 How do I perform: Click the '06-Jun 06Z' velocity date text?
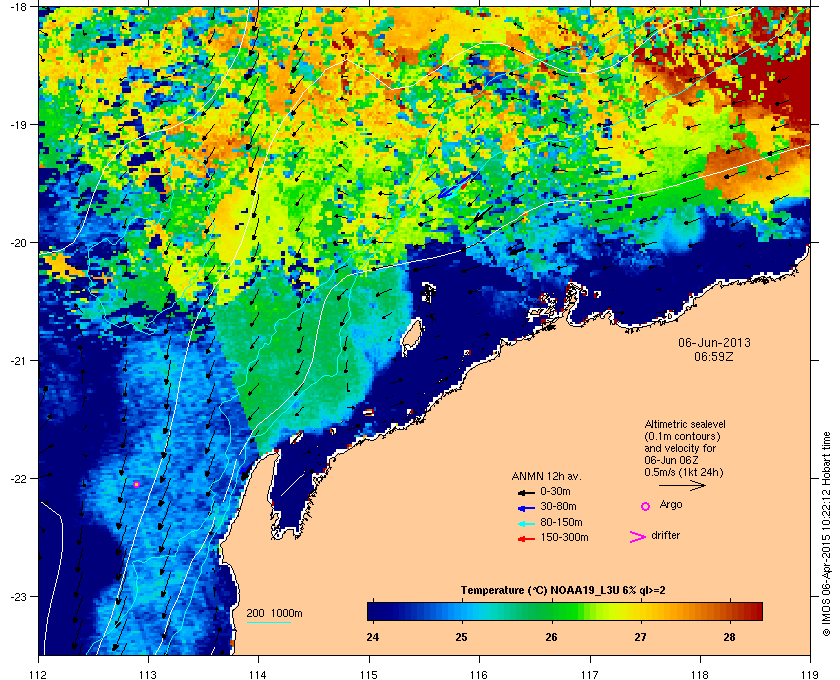pos(671,460)
